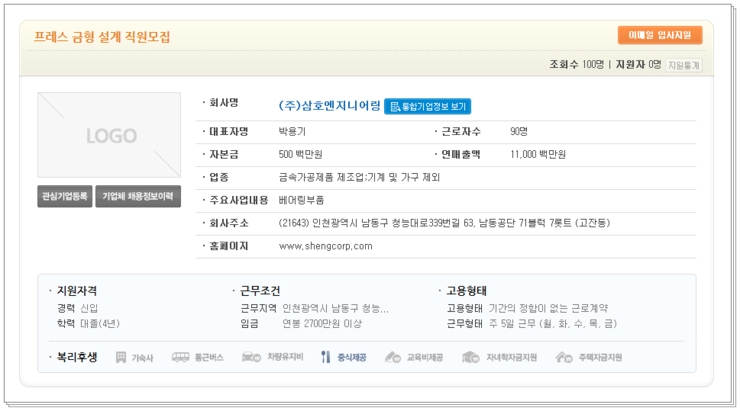Click the 근무조건 section heading
740x411 pixels.
(260, 291)
